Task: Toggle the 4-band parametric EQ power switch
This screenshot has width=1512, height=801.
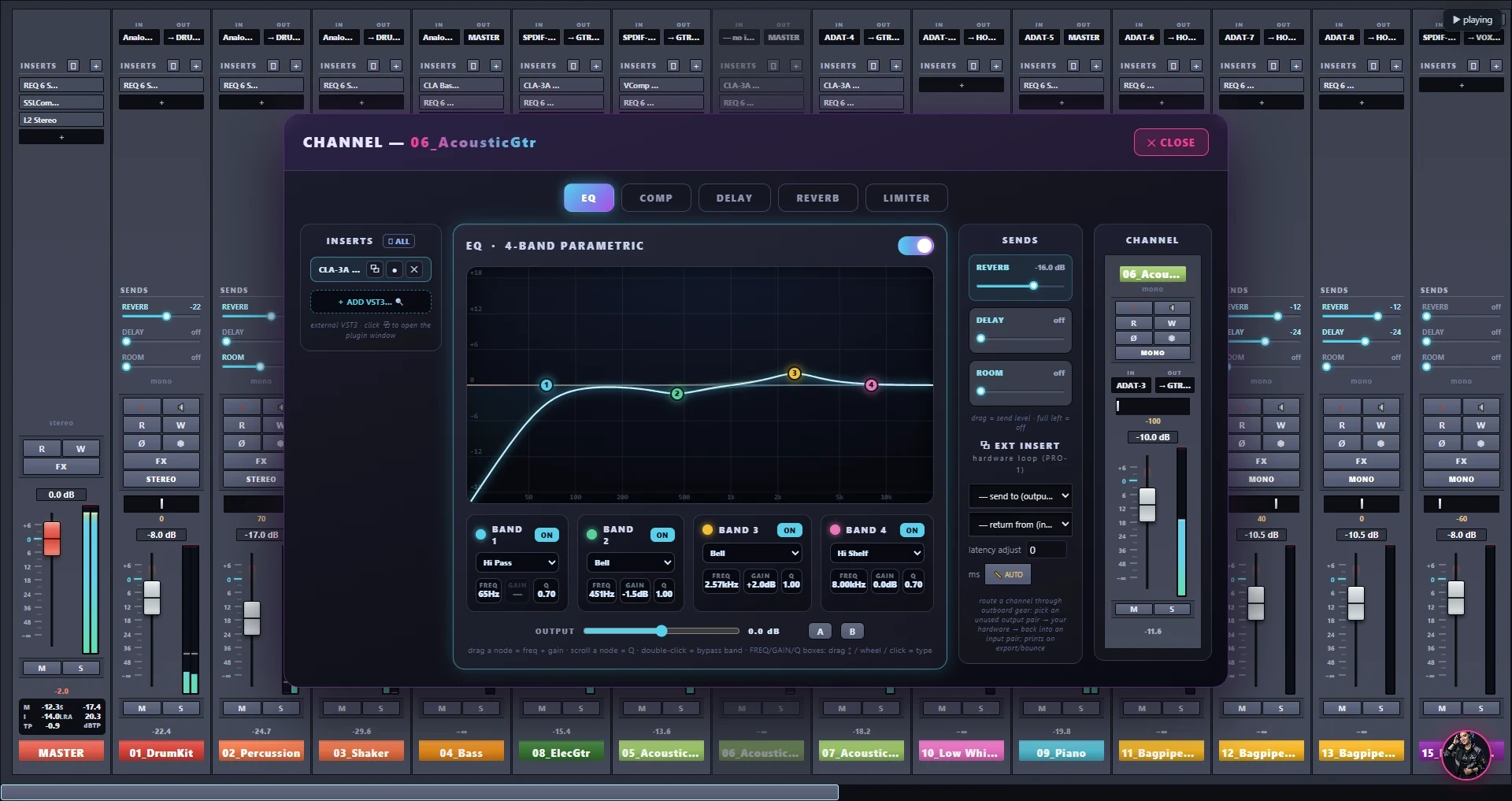Action: point(916,246)
